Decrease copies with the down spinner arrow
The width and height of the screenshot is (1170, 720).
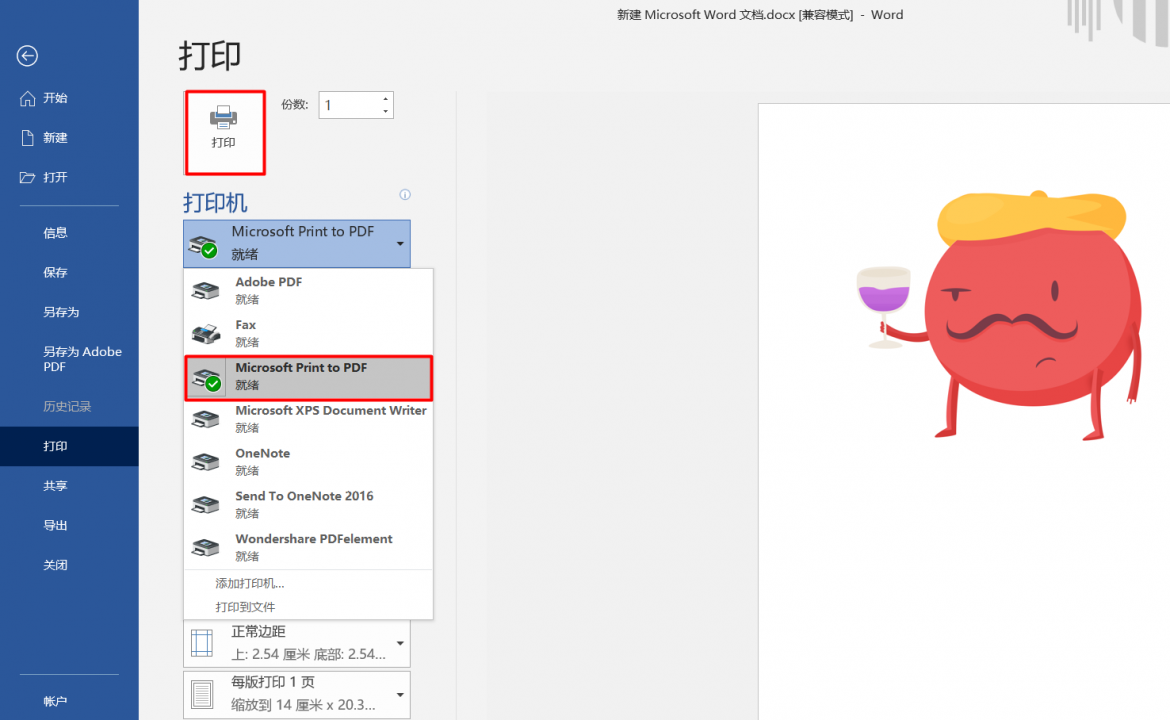(x=385, y=111)
